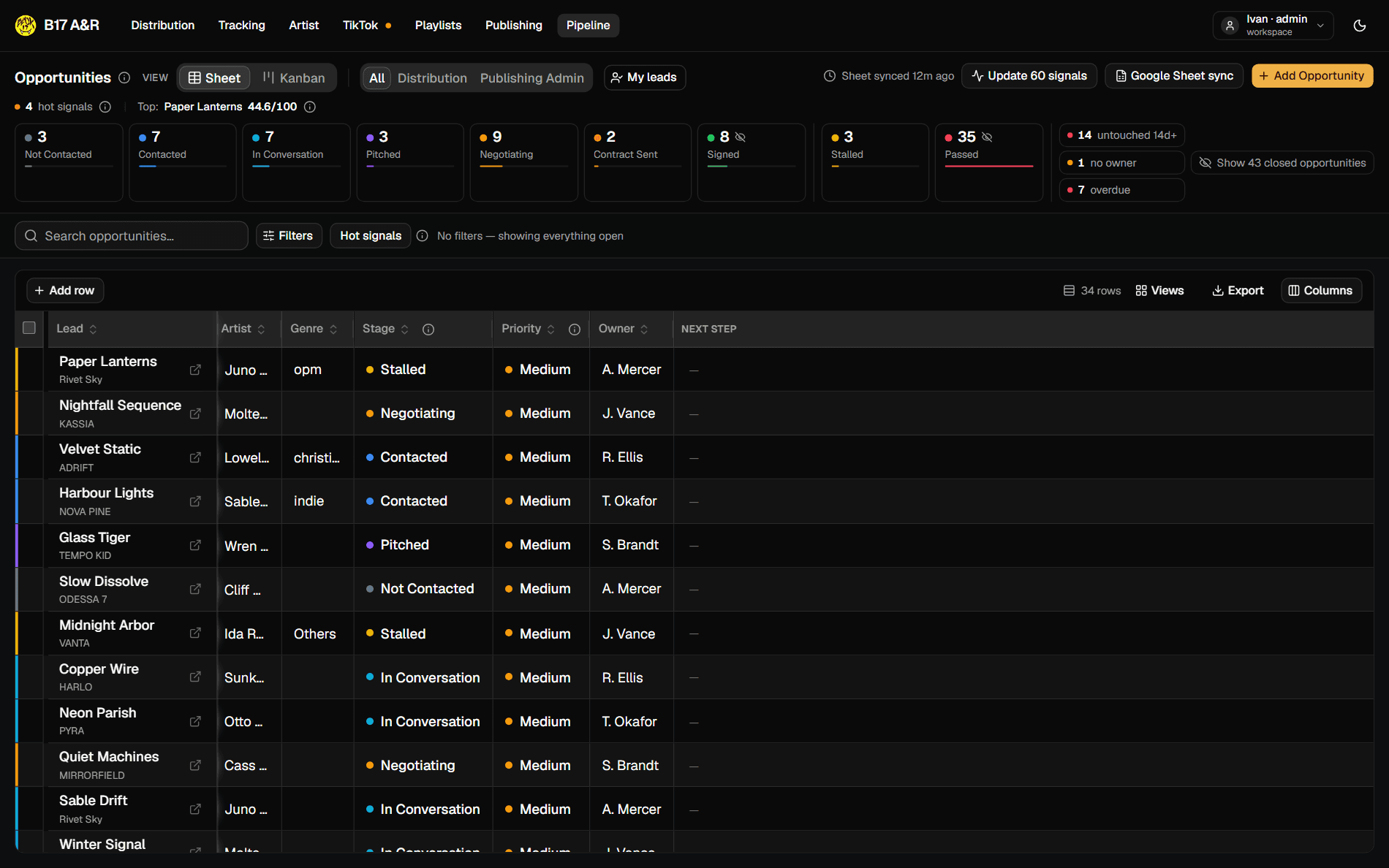
Task: Open external link icon for Paper Lanterns
Action: [x=195, y=370]
